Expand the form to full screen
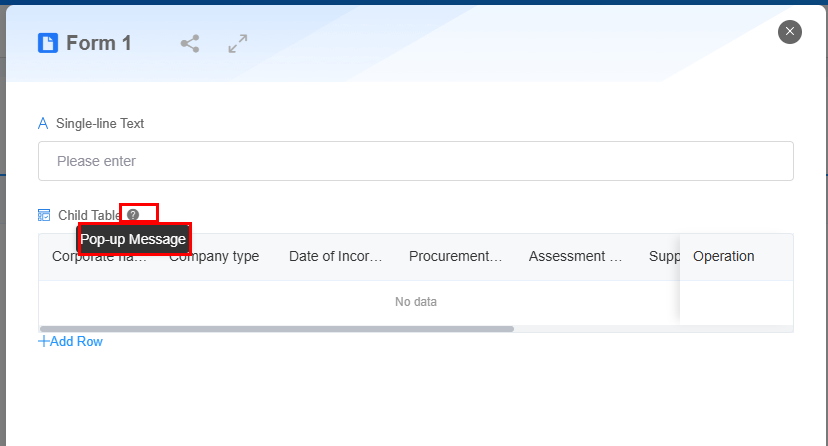The width and height of the screenshot is (828, 446). 238,44
